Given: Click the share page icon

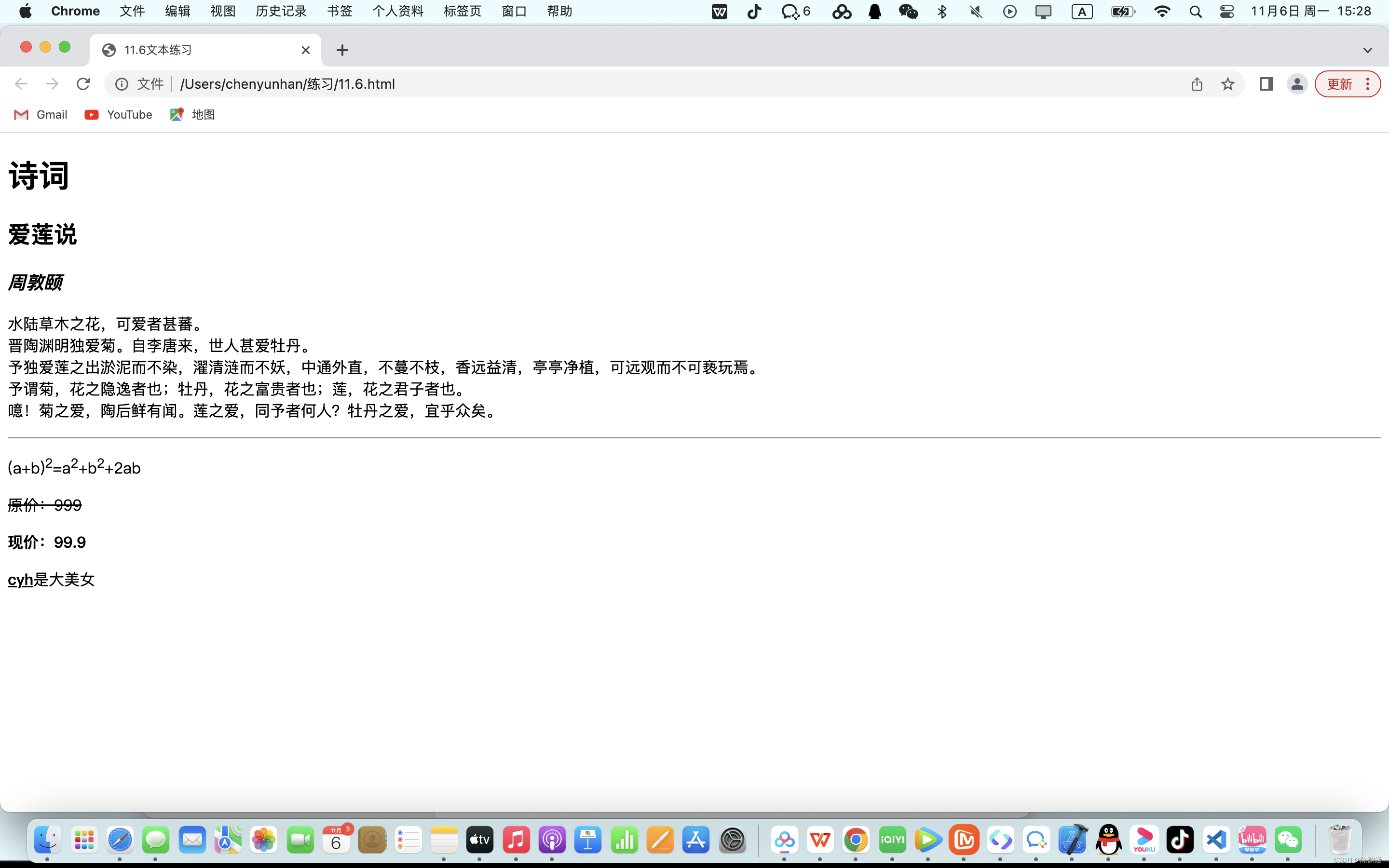Looking at the screenshot, I should 1197,84.
